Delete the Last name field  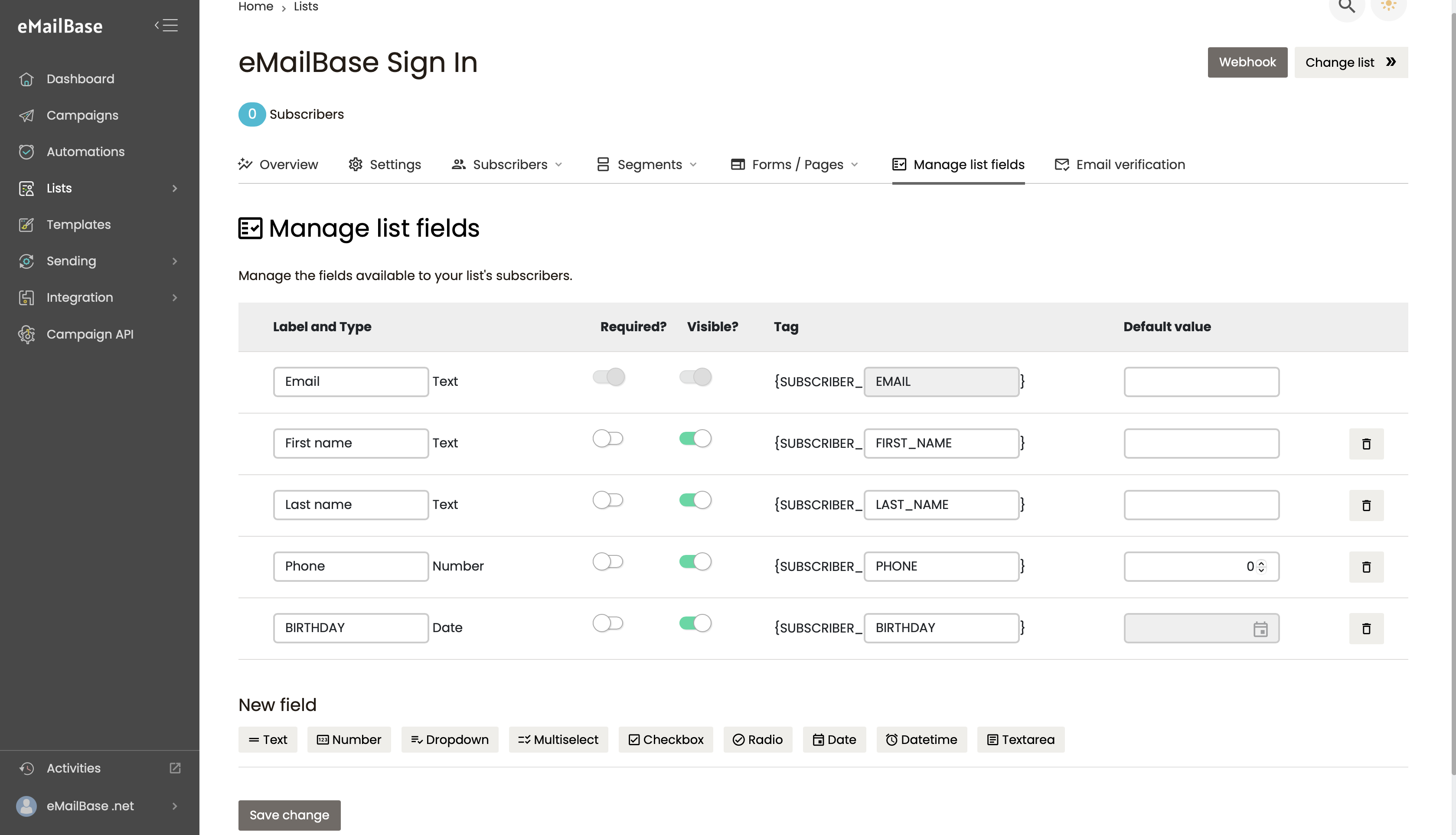point(1366,505)
